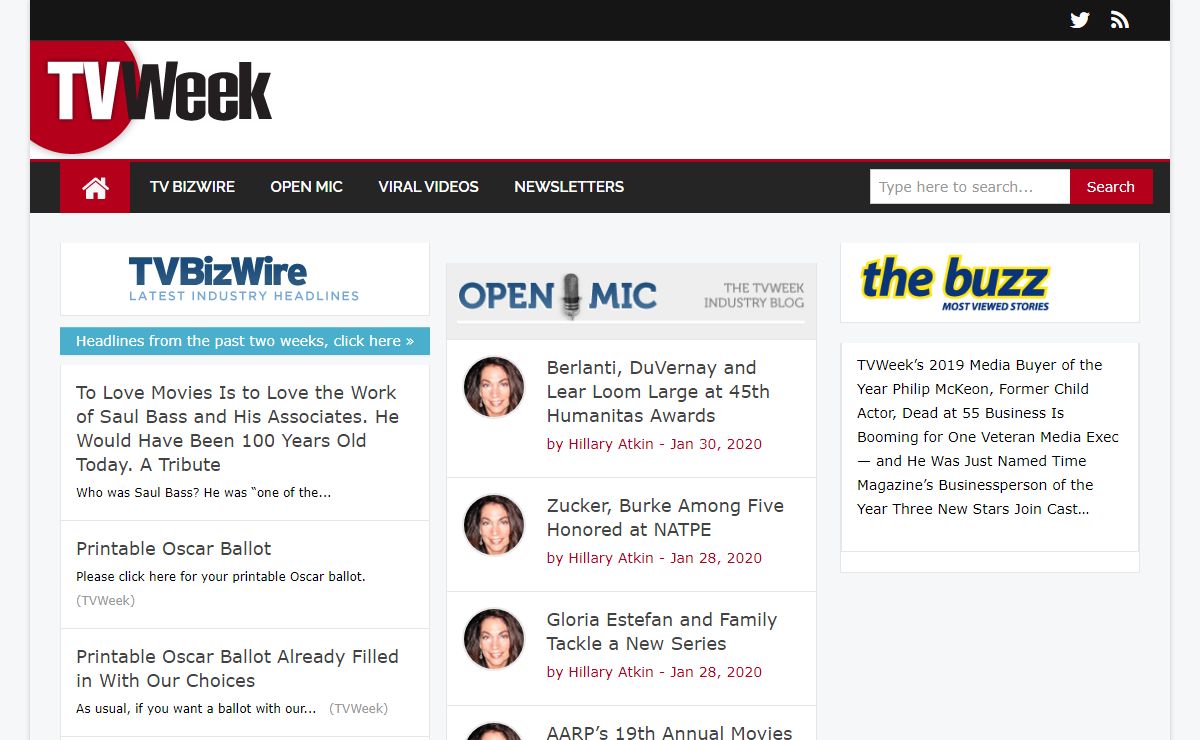Open the Twitter icon in top bar
This screenshot has height=740, width=1200.
pos(1080,20)
